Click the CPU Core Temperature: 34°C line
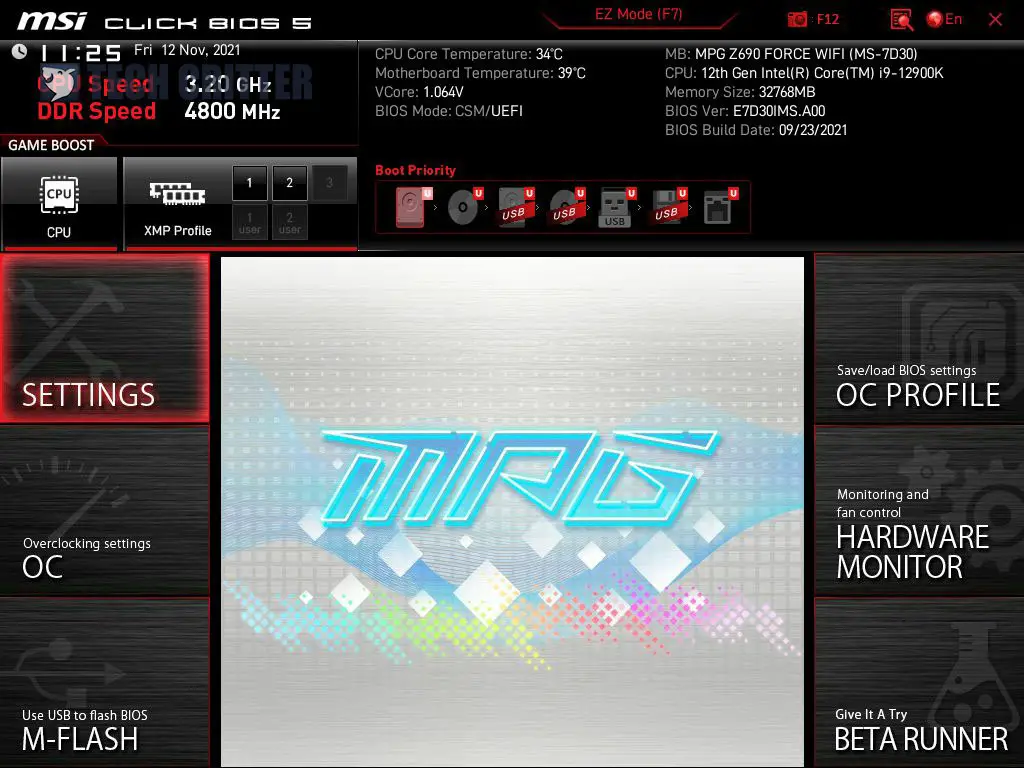The width and height of the screenshot is (1024, 768). click(x=468, y=54)
